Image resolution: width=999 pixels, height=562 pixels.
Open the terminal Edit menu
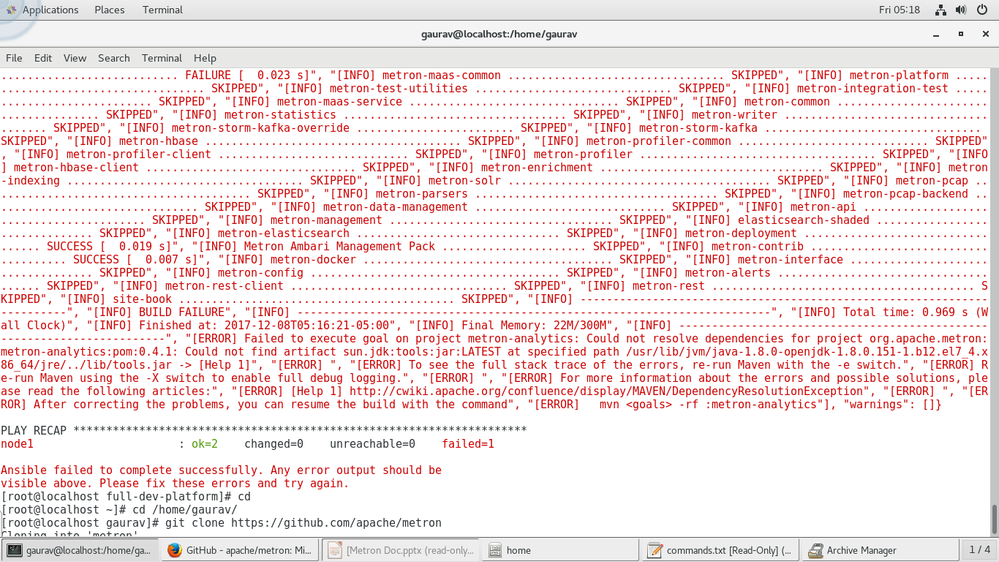43,58
